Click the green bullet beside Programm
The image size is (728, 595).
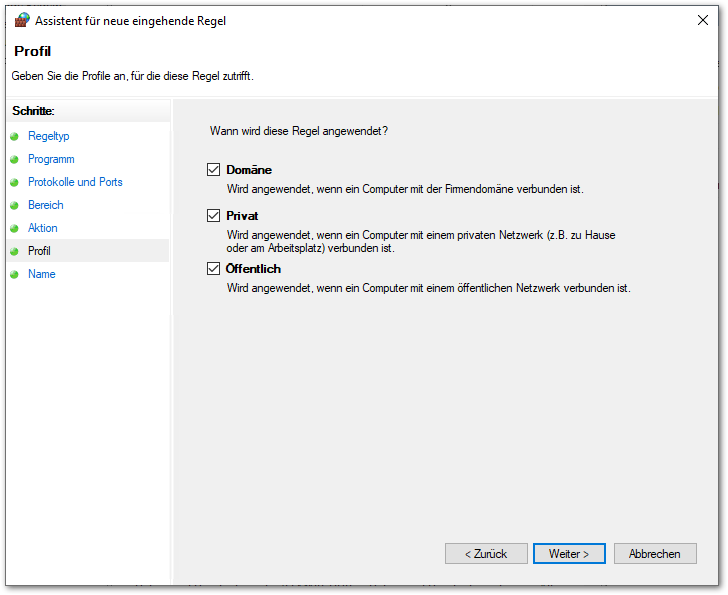pyautogui.click(x=15, y=159)
